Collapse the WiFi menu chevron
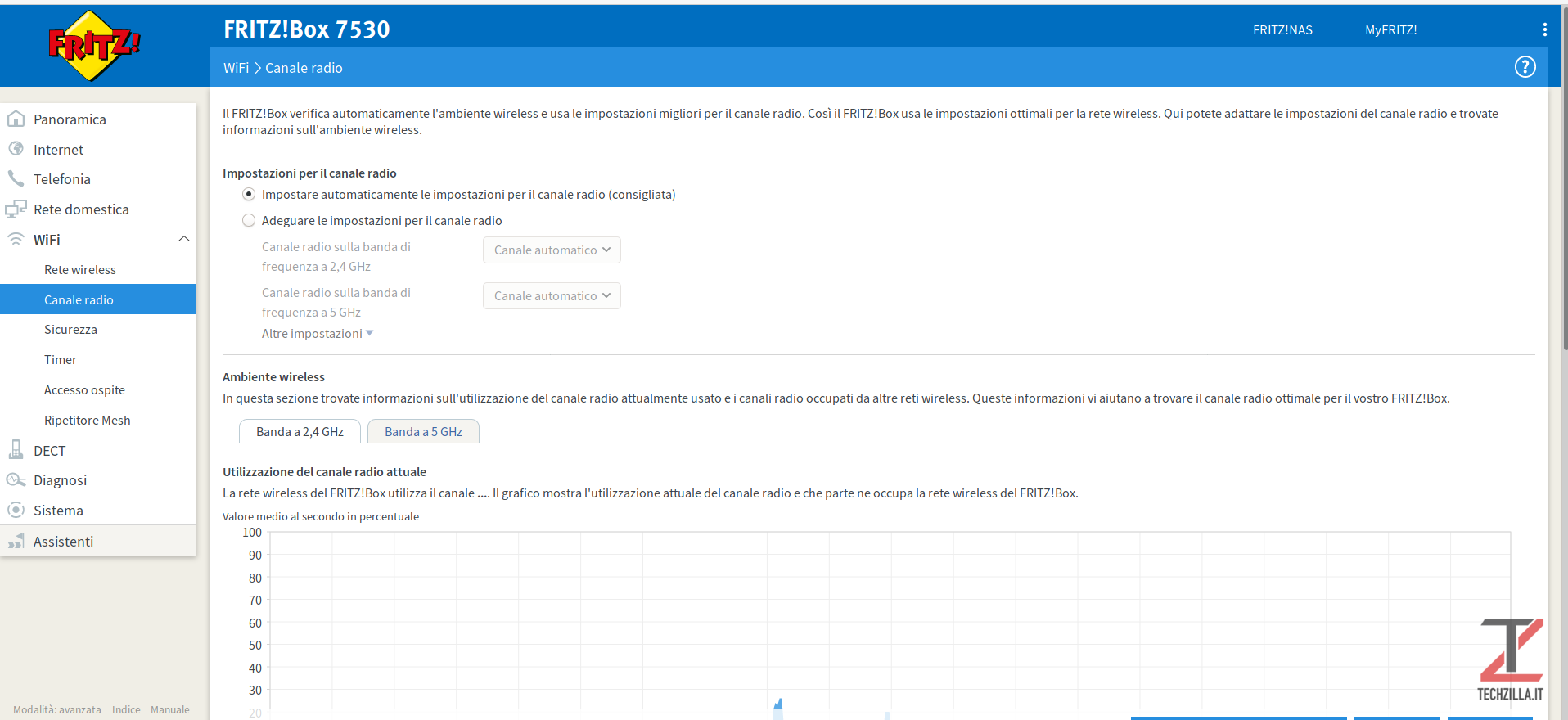Screen dimensions: 1568x720 pyautogui.click(x=184, y=239)
